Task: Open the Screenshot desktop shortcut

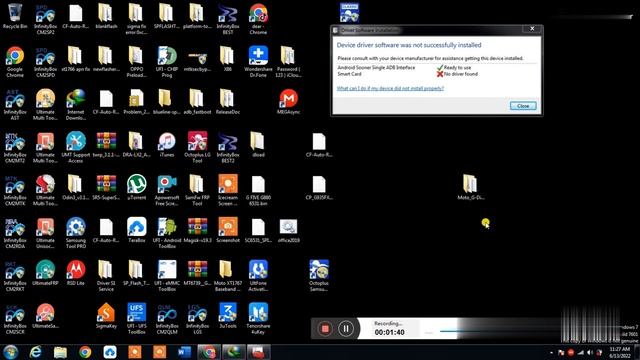Action: click(228, 230)
